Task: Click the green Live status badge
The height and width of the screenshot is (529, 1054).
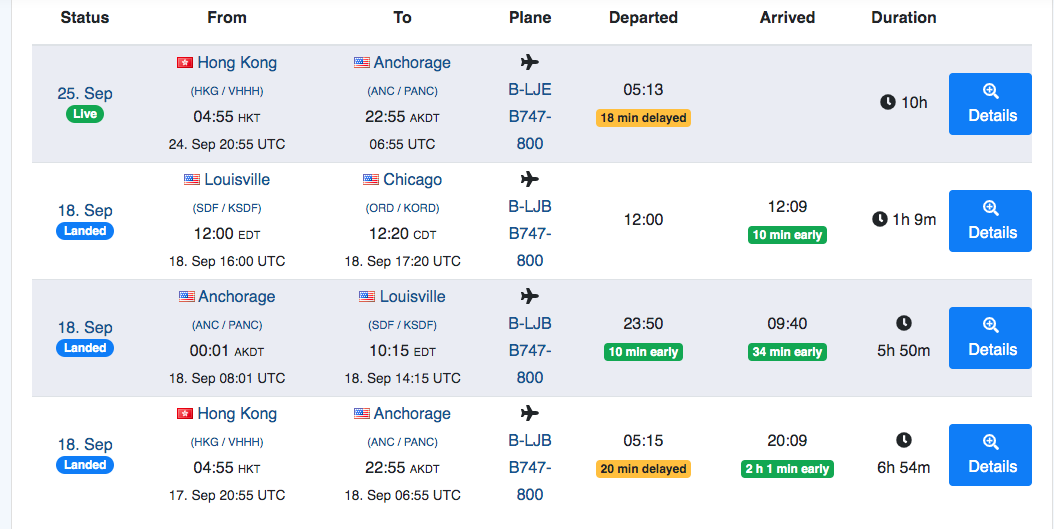Action: [85, 114]
